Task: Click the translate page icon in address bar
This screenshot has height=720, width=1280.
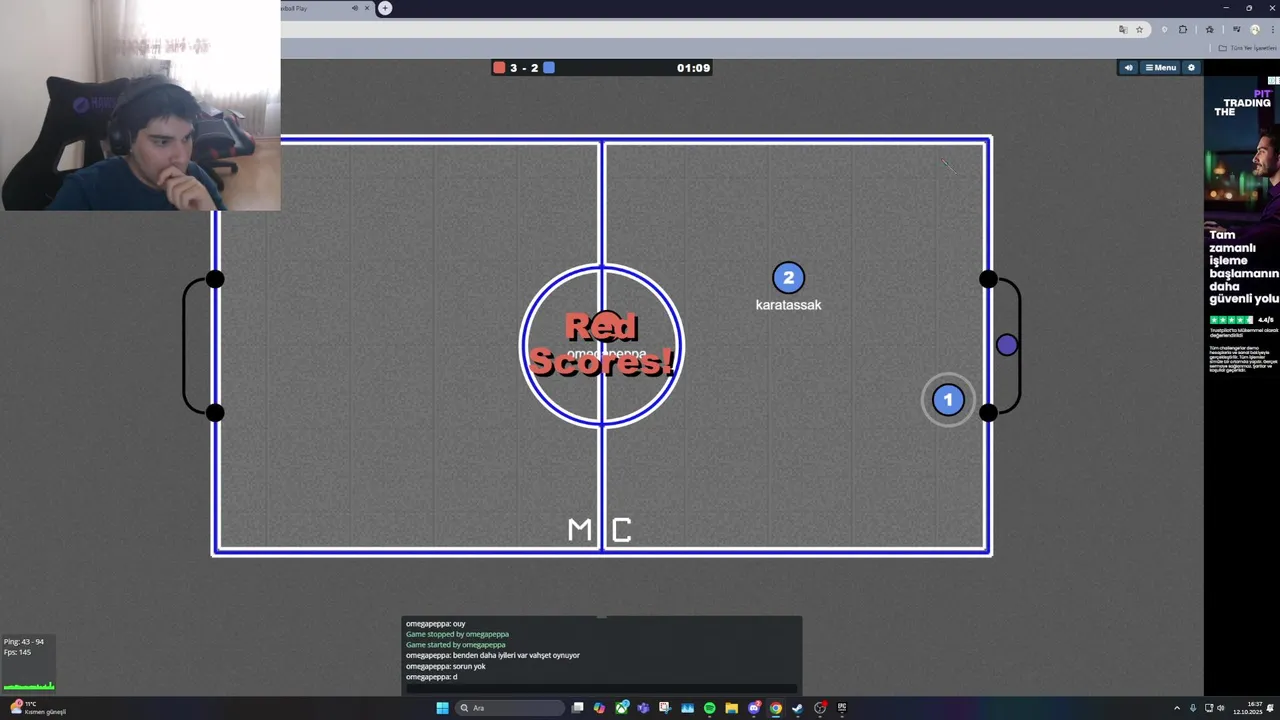Action: click(x=1123, y=30)
